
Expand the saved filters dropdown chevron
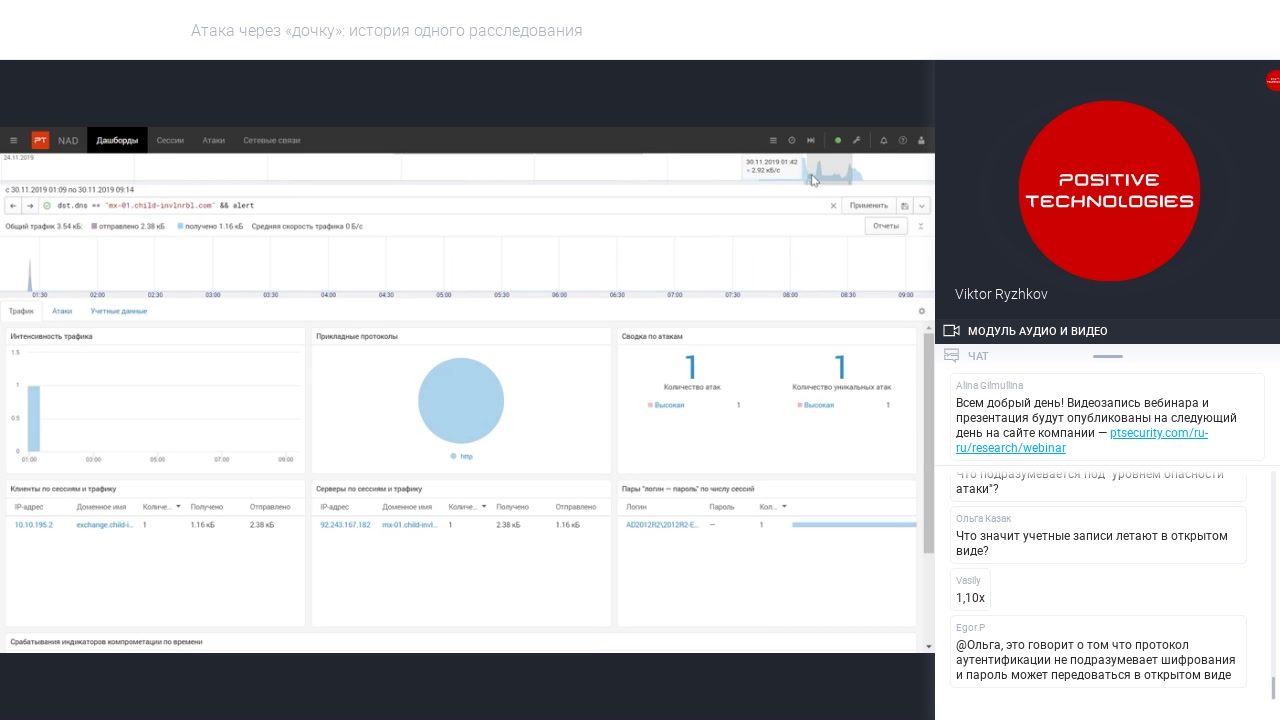coord(921,206)
